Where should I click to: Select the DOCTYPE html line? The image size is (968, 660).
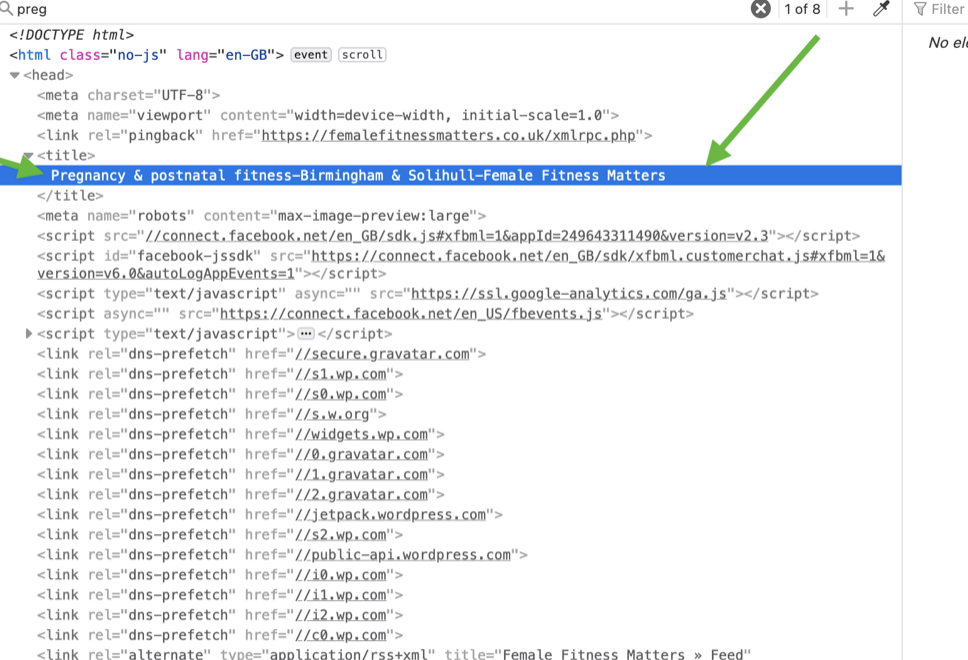click(x=72, y=35)
